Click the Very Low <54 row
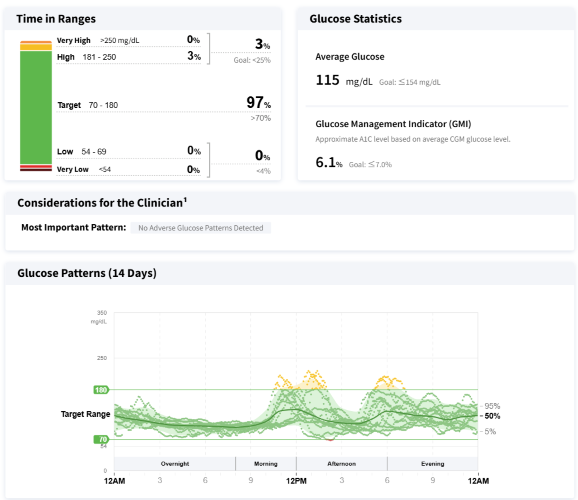Viewport: 578px width, 500px height. point(129,169)
